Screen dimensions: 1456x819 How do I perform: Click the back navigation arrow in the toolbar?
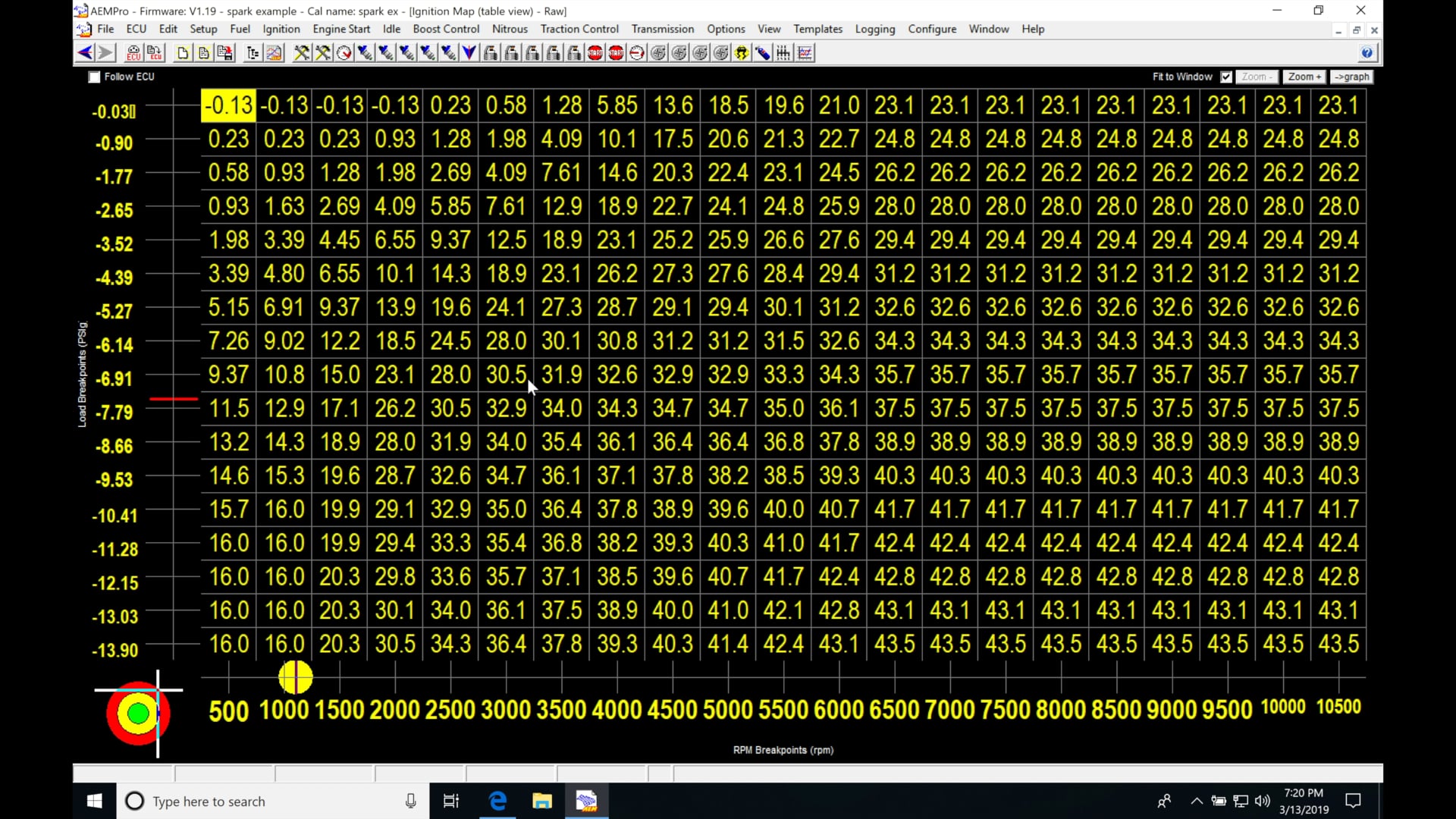[x=83, y=52]
